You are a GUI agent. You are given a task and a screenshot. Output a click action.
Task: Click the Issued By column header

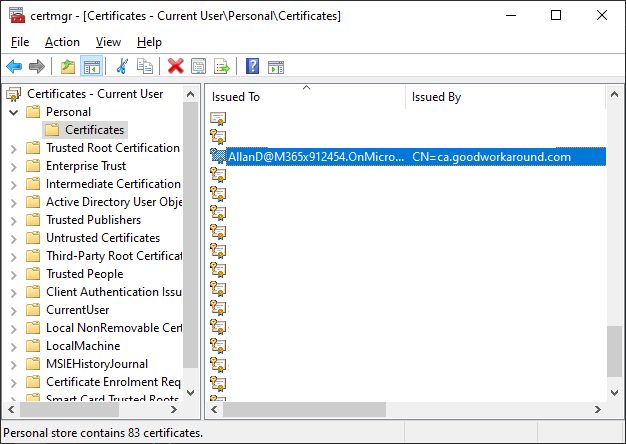click(x=500, y=97)
